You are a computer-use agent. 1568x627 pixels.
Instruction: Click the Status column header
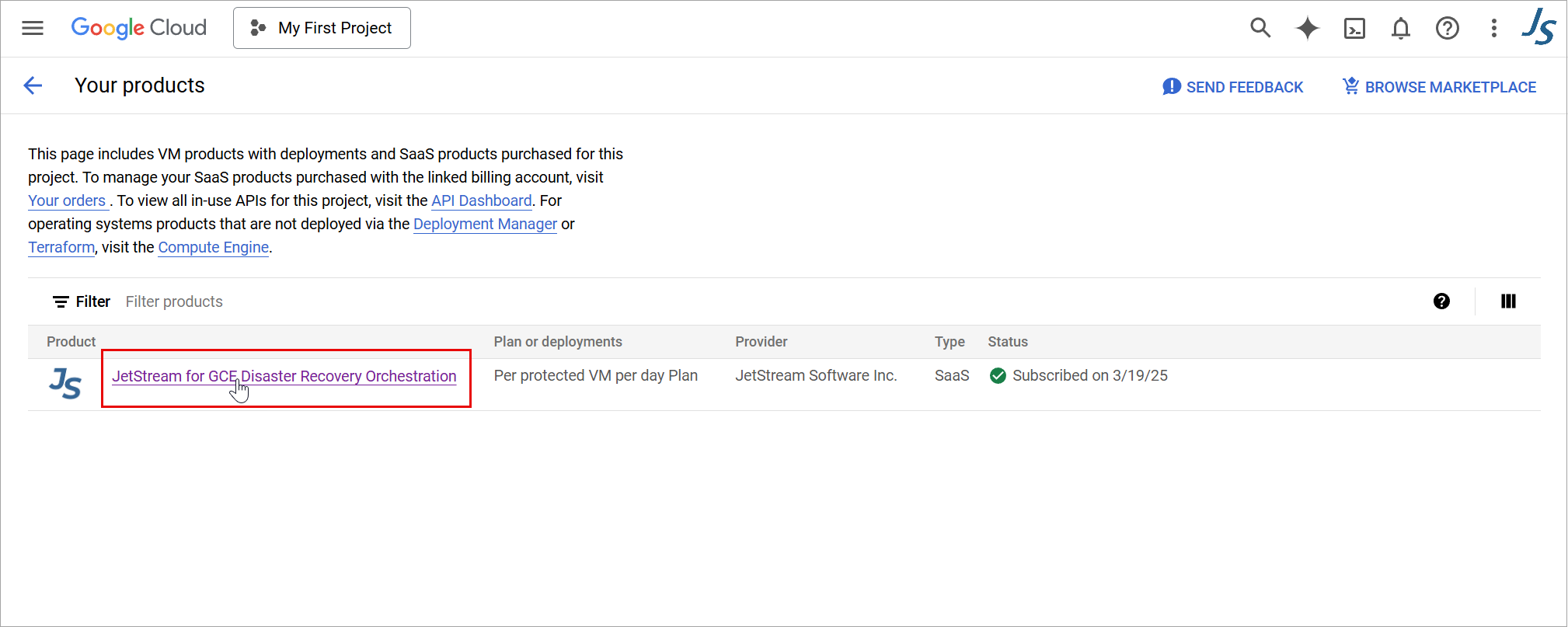pos(1007,342)
